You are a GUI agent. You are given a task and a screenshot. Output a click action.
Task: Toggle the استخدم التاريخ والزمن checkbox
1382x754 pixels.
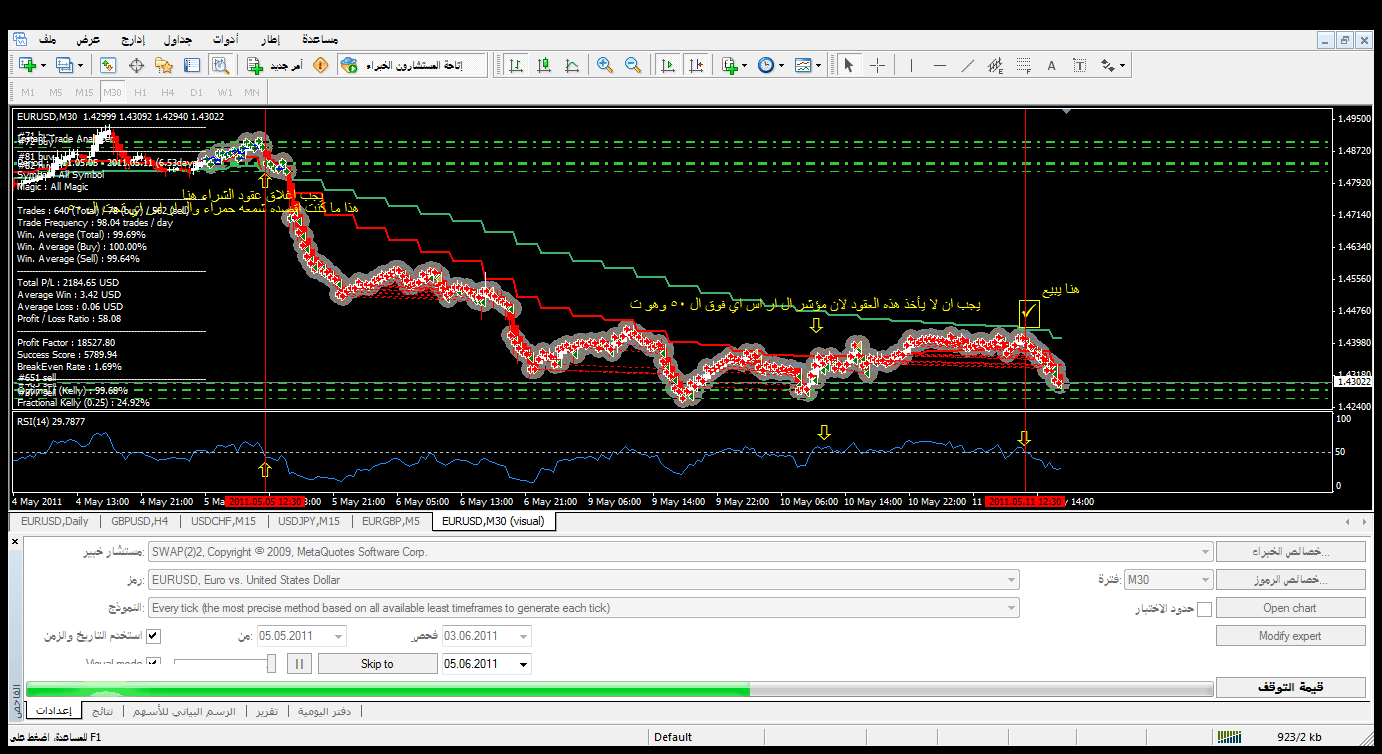pos(153,636)
